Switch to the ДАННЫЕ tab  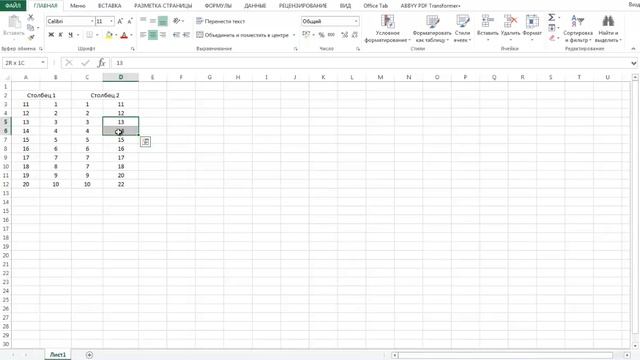click(255, 6)
